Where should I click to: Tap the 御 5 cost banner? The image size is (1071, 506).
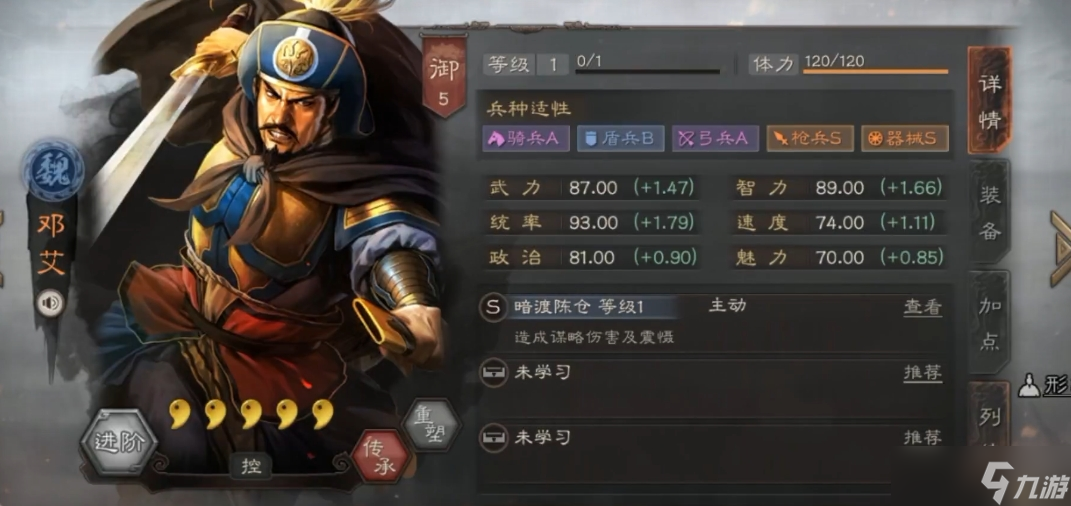pyautogui.click(x=443, y=77)
